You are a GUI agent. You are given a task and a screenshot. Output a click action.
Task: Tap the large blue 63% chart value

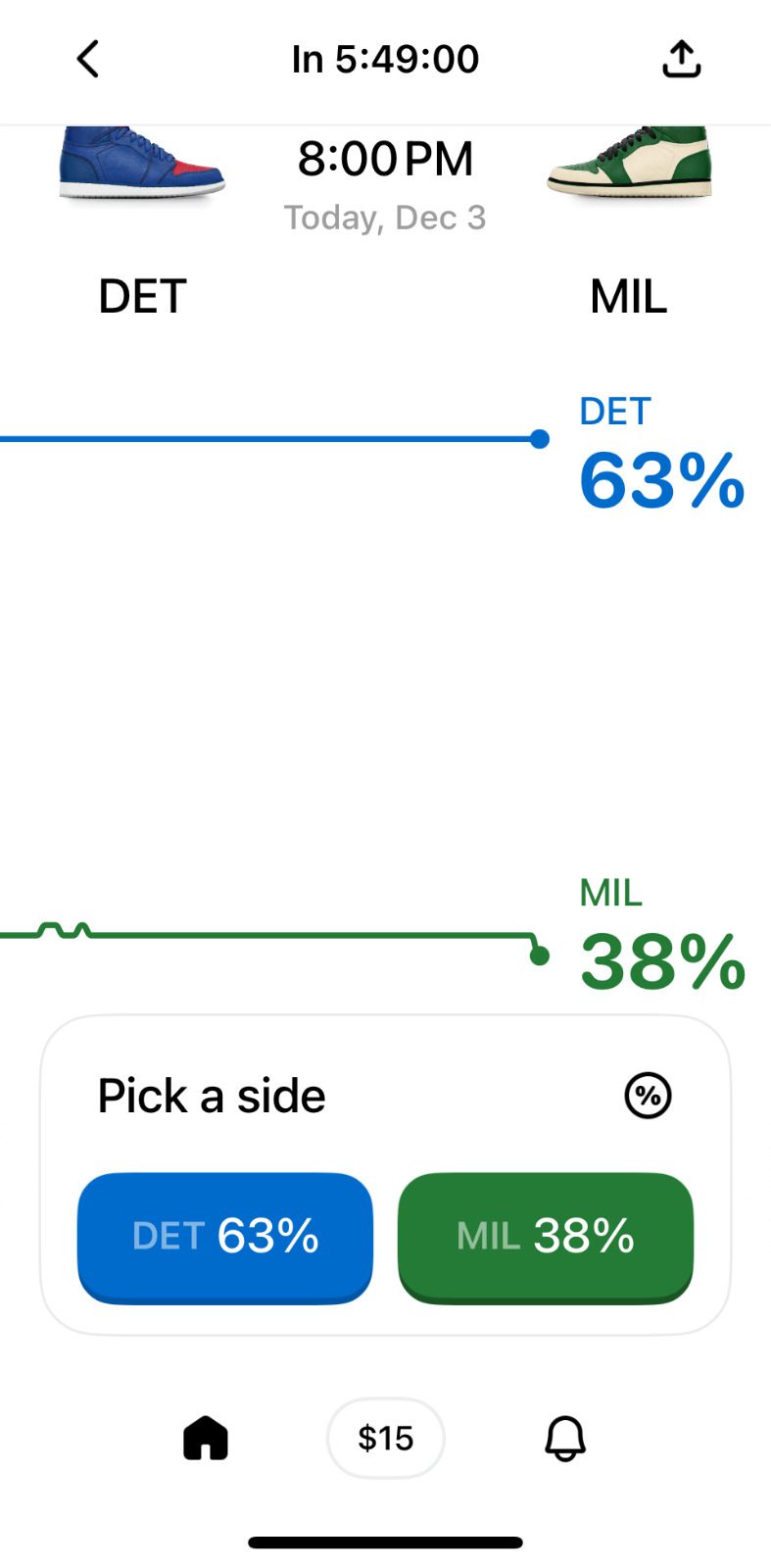[661, 481]
